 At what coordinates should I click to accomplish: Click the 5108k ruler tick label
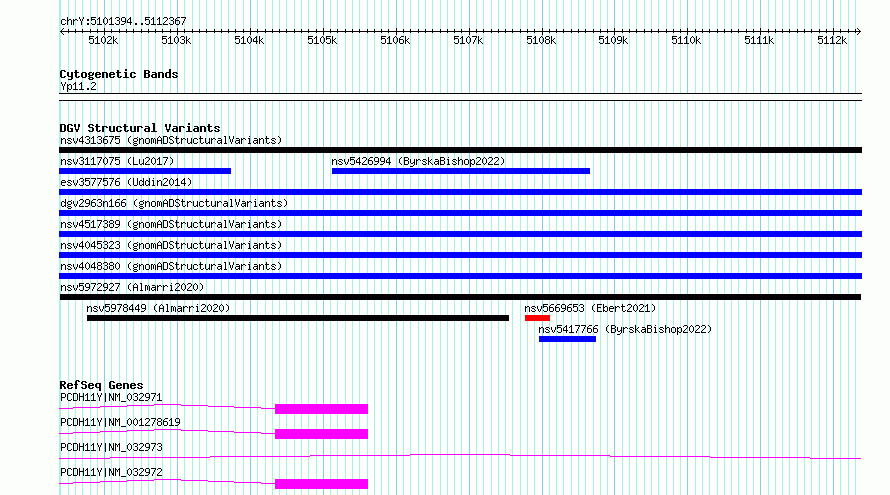(x=541, y=40)
